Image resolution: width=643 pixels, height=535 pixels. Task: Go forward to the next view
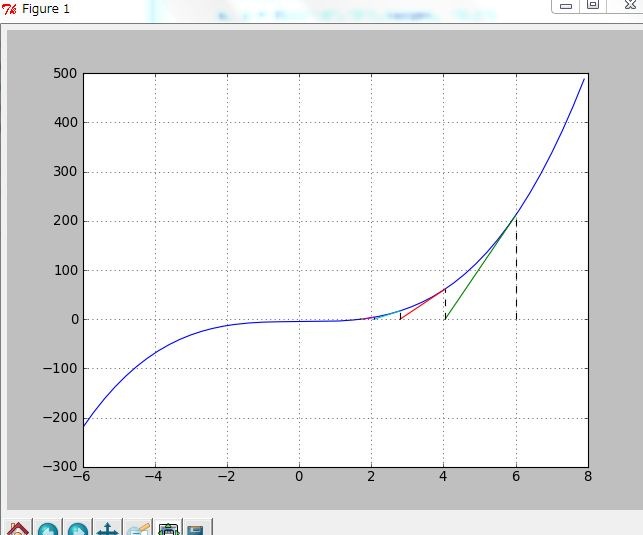77,528
